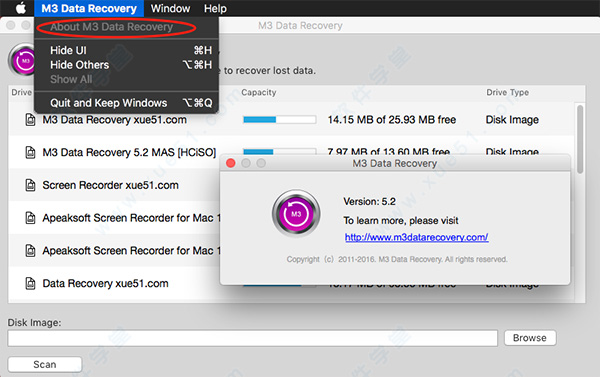This screenshot has width=600, height=377.
Task: Open the Apple menu
Action: tap(21, 8)
